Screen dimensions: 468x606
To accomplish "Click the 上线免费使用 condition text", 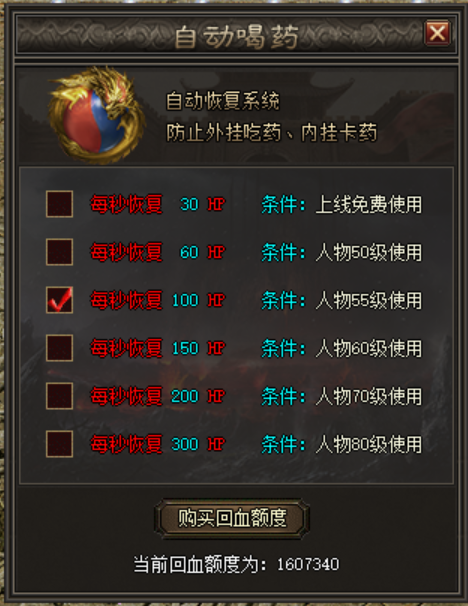I will pos(369,204).
